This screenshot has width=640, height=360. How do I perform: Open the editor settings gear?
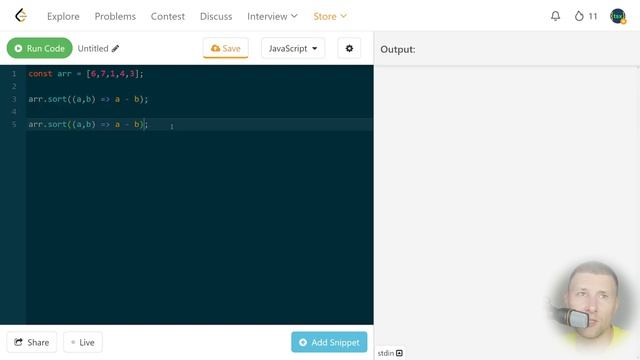click(x=349, y=48)
